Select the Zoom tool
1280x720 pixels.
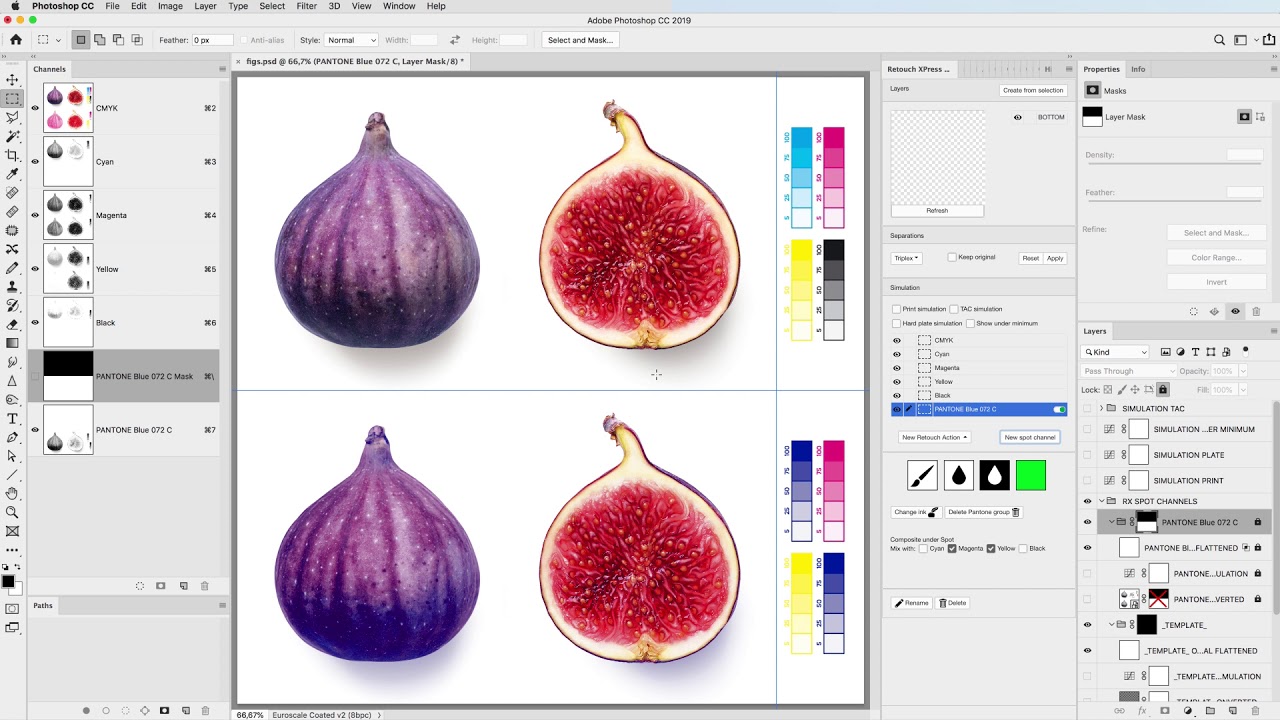(x=12, y=512)
